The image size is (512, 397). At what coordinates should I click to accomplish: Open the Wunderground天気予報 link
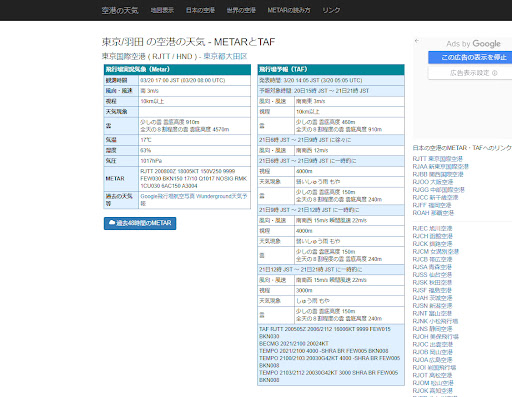point(195,200)
